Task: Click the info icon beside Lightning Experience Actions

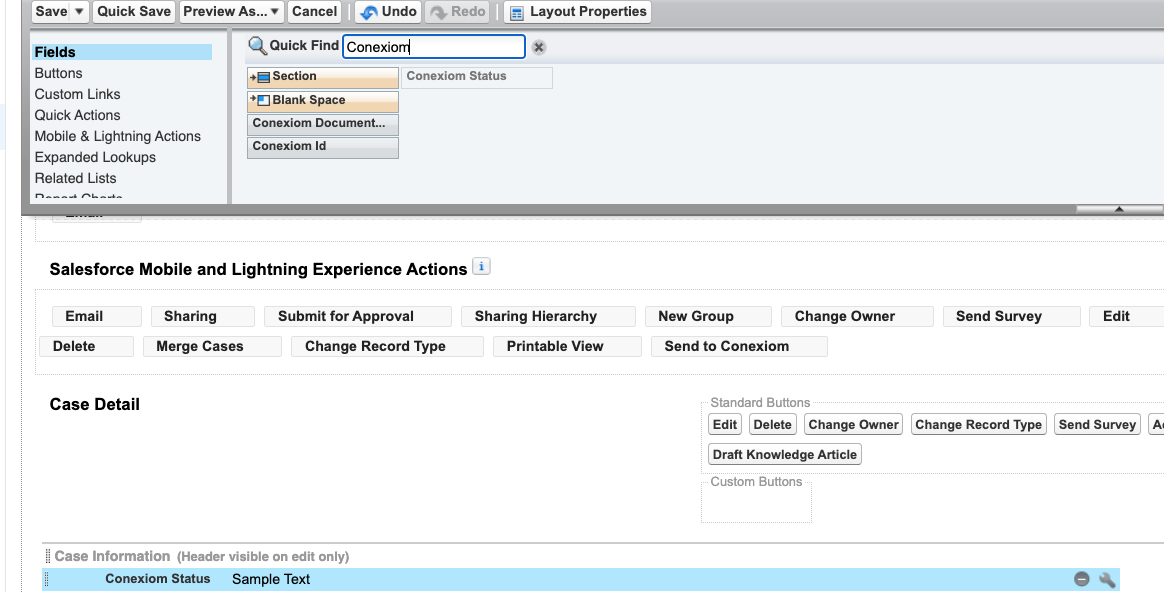Action: tap(482, 267)
